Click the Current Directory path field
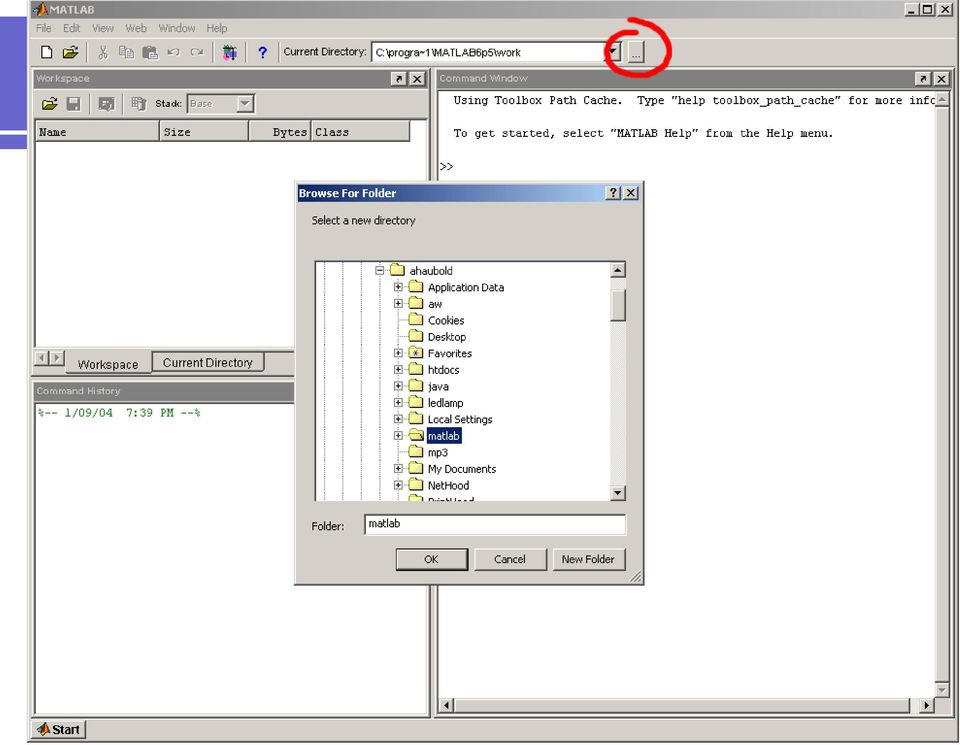 point(489,53)
